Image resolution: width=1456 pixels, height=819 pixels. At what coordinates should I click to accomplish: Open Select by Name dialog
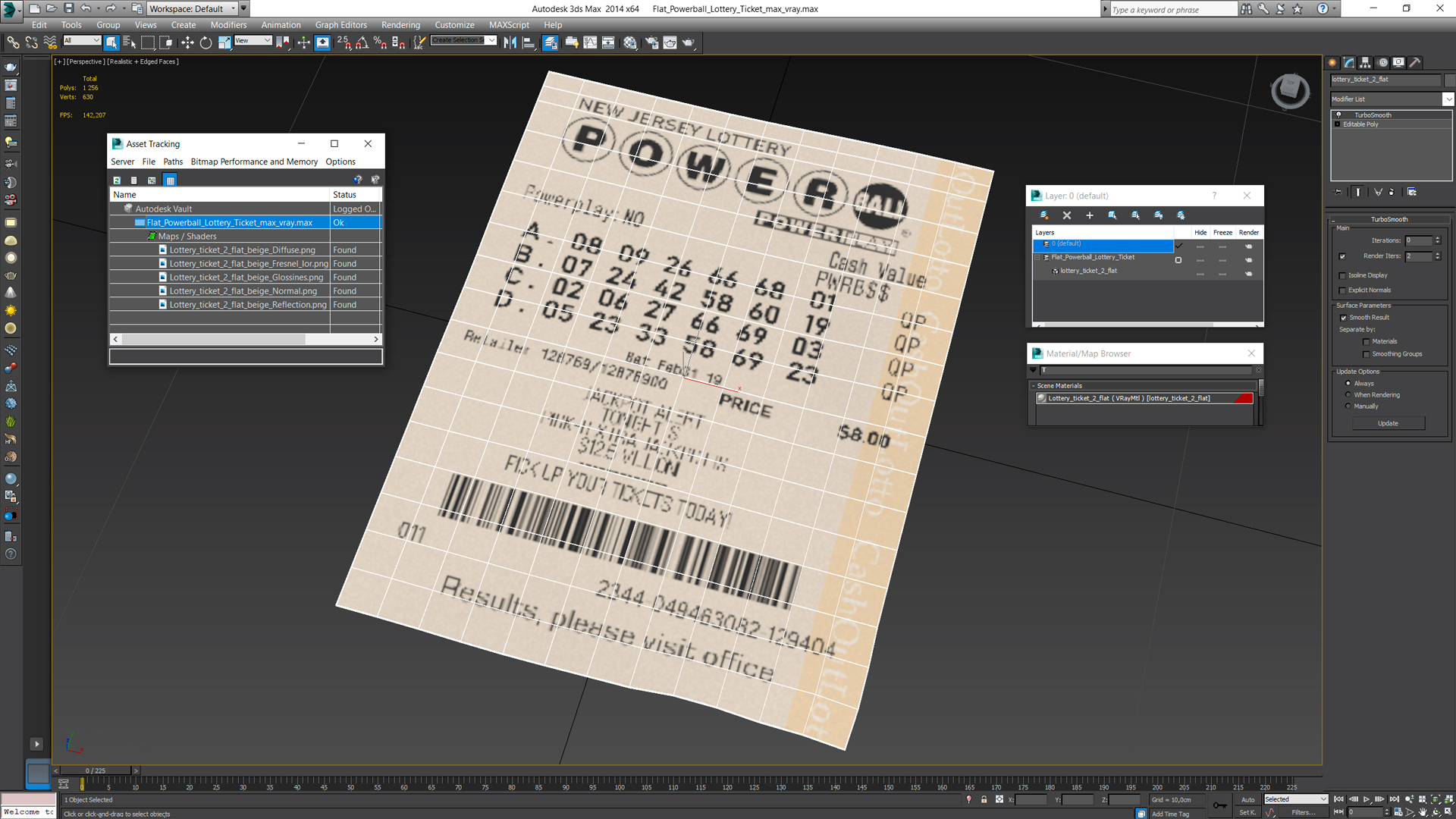[129, 42]
